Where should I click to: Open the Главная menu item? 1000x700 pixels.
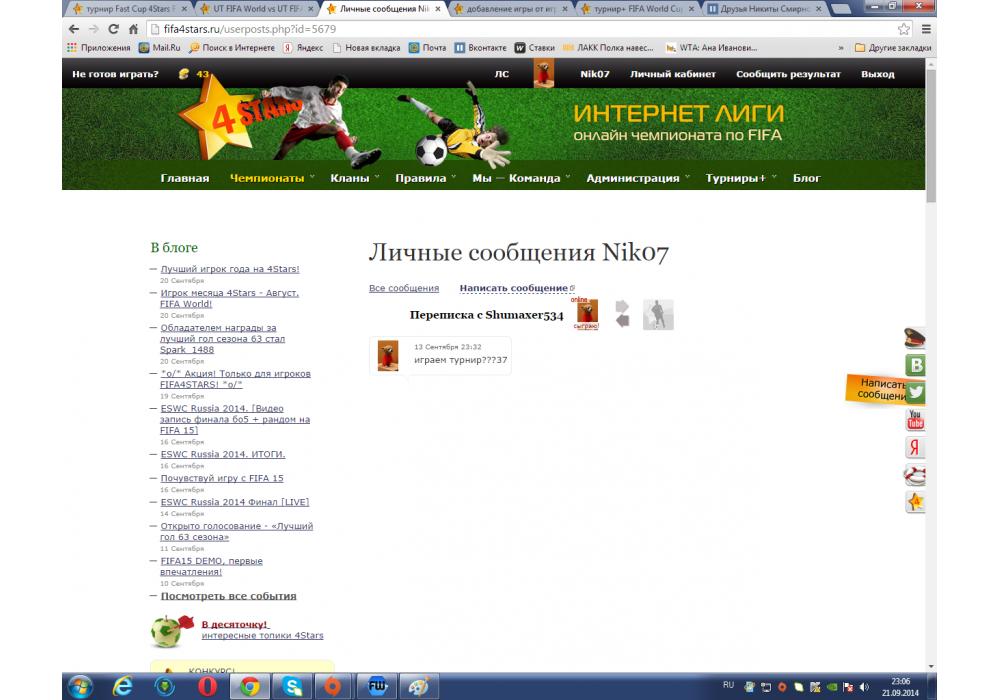[x=185, y=178]
